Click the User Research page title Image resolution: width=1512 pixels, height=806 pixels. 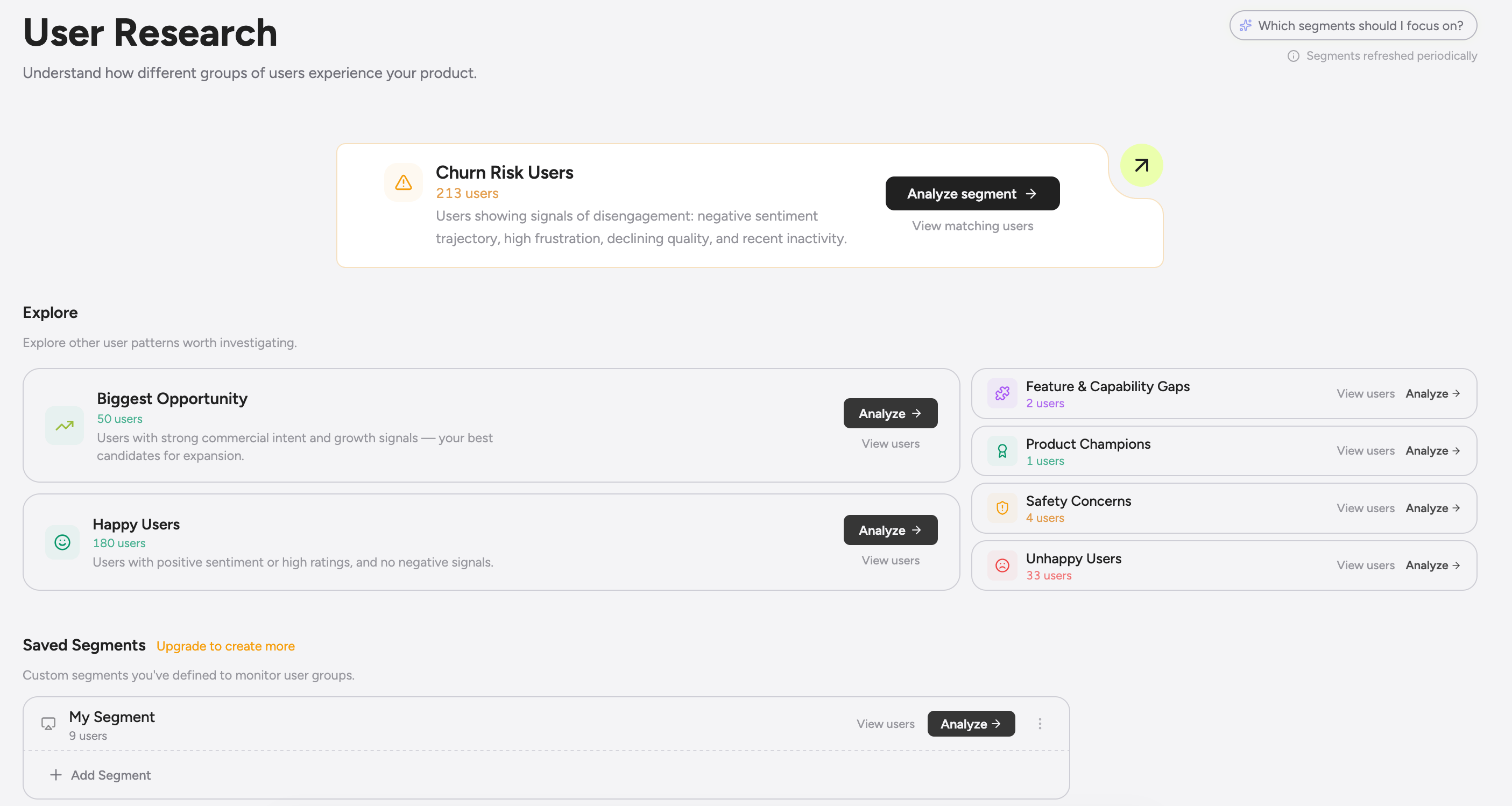[150, 32]
